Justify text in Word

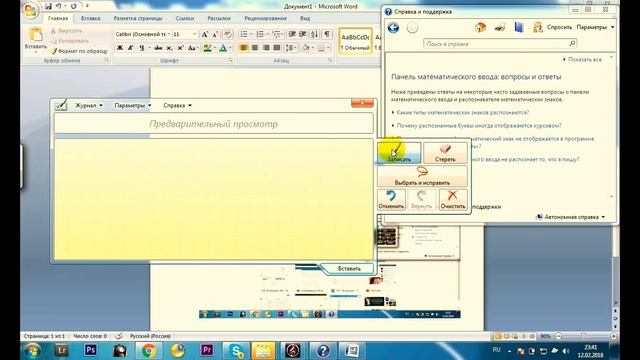pyautogui.click(x=277, y=48)
